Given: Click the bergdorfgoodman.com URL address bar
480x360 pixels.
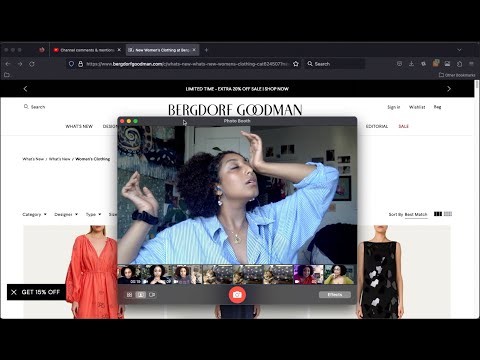Looking at the screenshot, I should [182, 64].
